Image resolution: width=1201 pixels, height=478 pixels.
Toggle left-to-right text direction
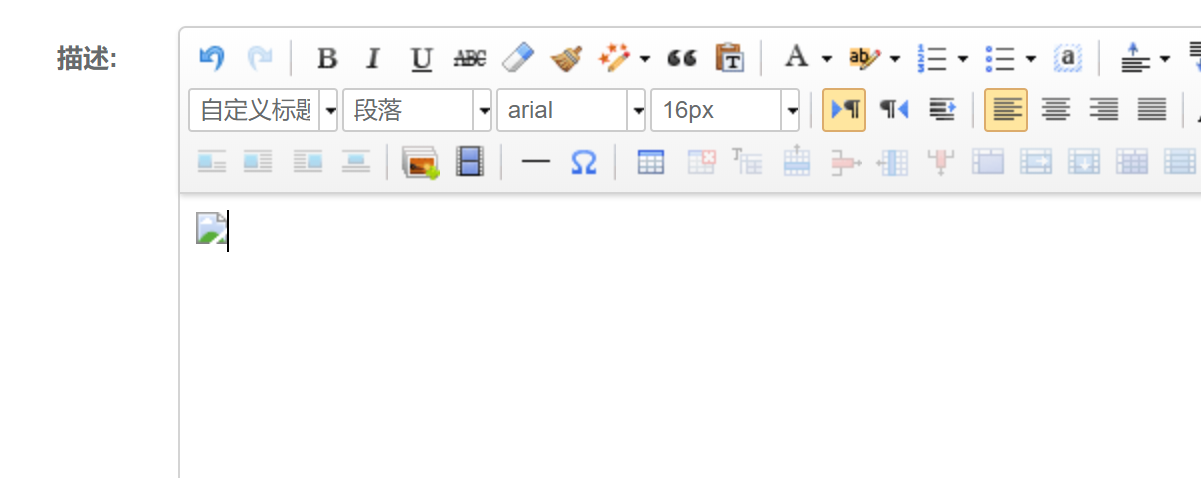844,110
